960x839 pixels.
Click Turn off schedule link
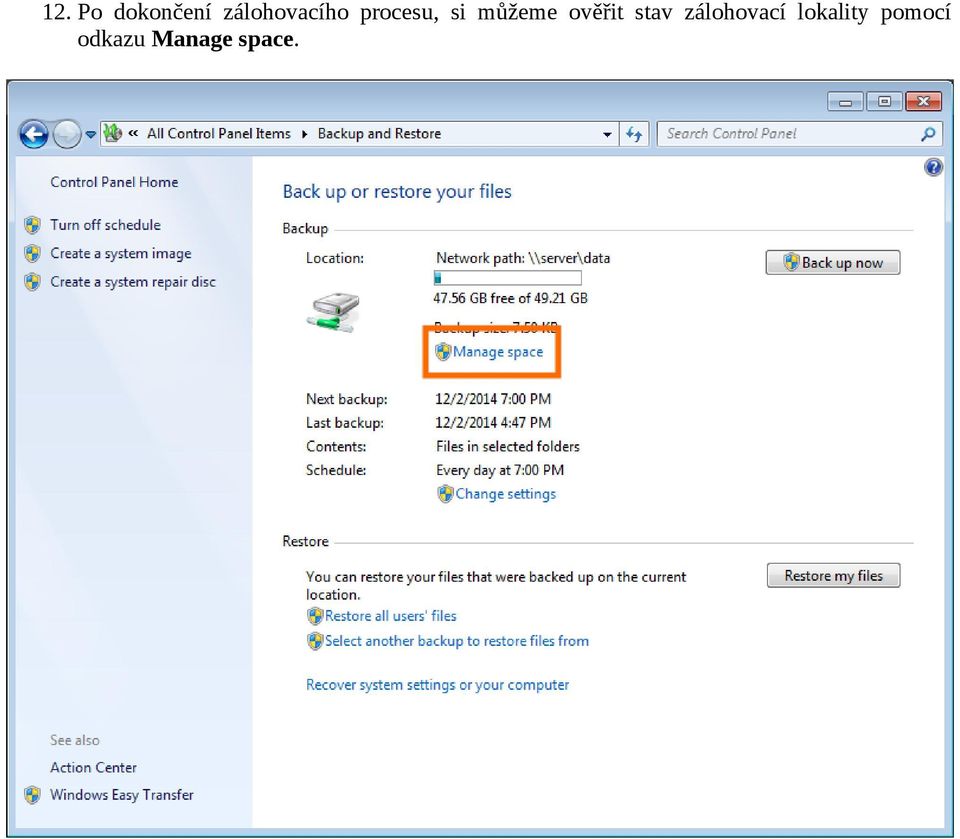105,225
